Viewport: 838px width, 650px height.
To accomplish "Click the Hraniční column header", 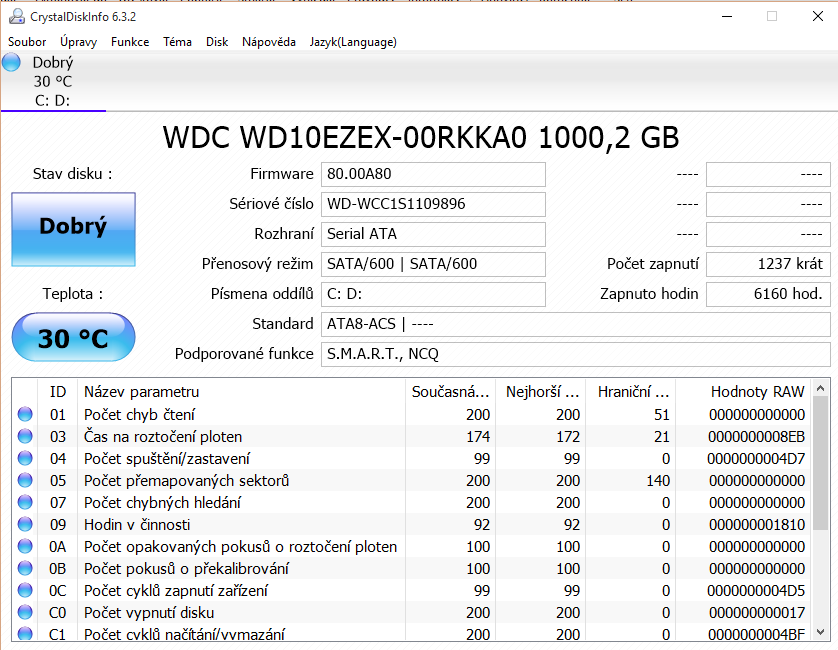I will point(631,392).
